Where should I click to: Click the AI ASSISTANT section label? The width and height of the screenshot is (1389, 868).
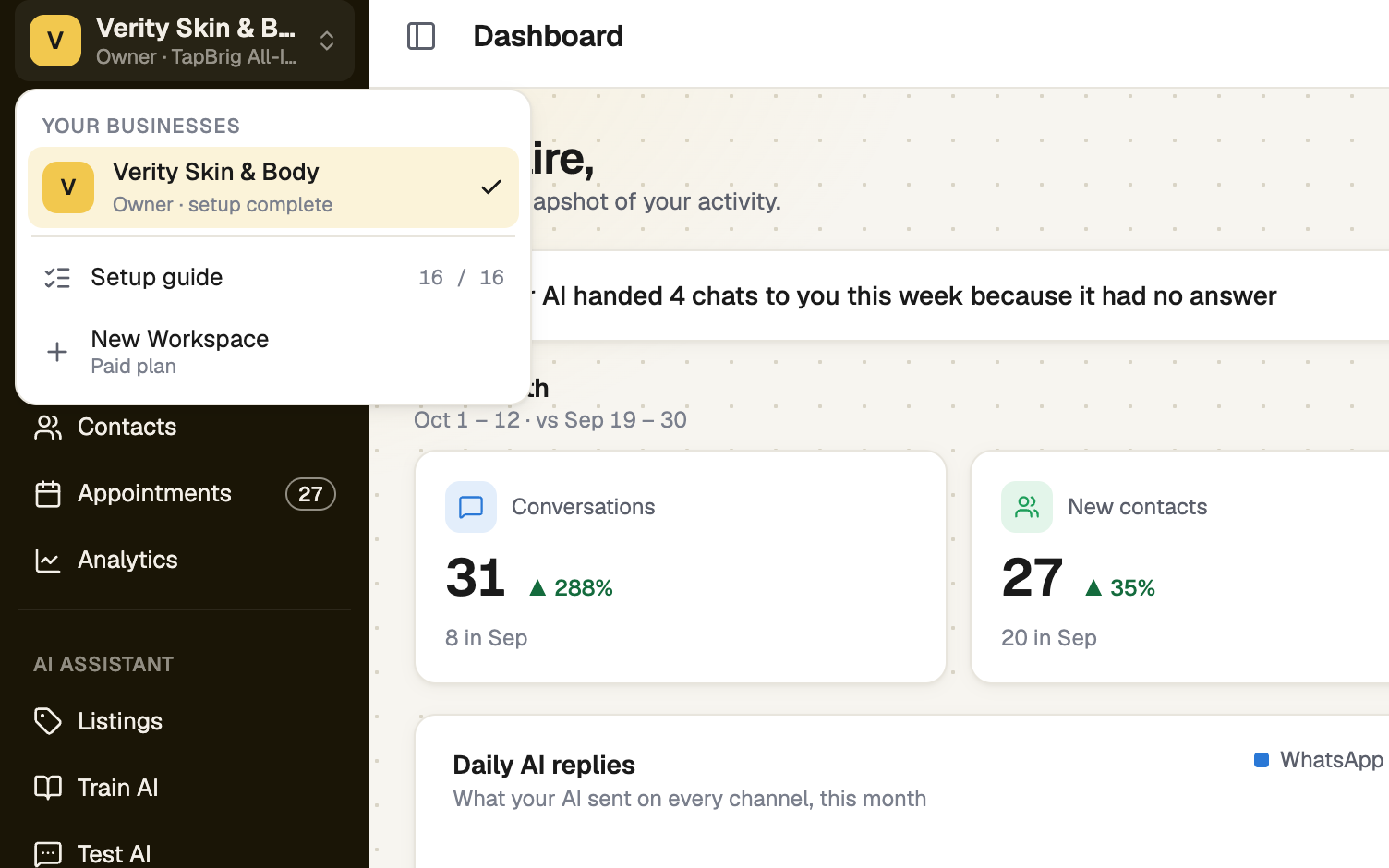coord(103,664)
